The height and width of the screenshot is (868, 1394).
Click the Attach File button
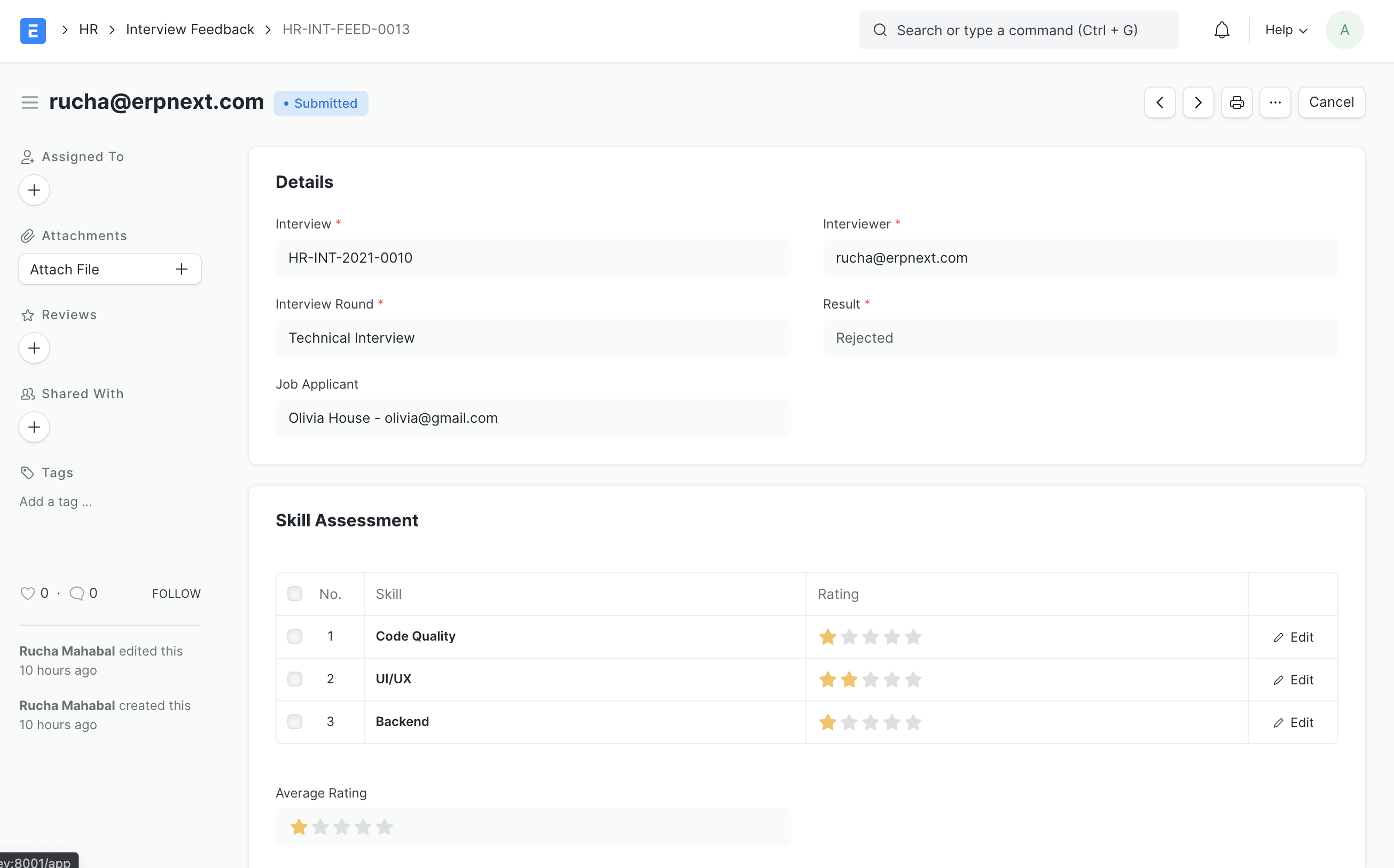pos(110,269)
